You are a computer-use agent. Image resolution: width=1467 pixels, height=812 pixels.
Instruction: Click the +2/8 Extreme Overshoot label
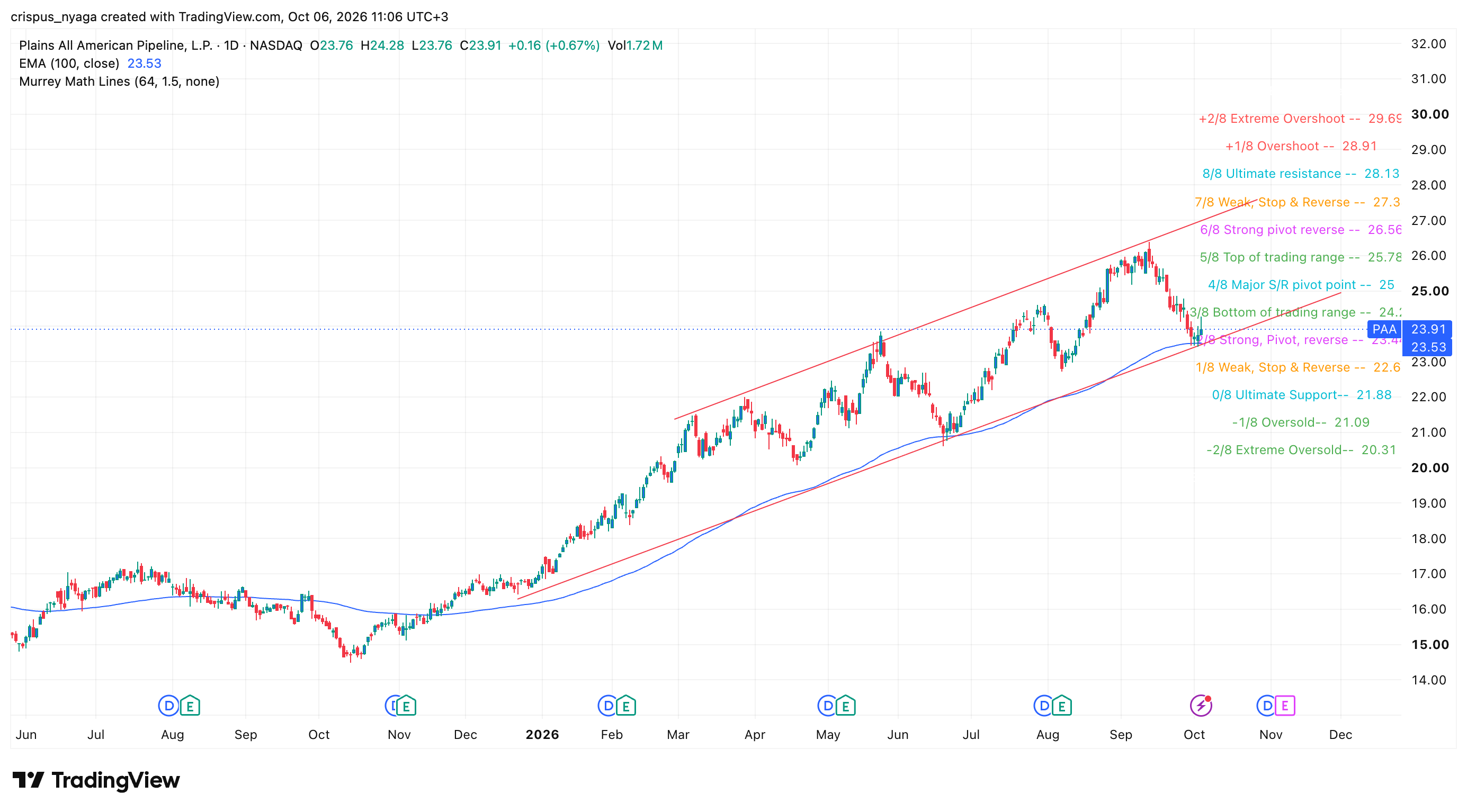(1300, 119)
